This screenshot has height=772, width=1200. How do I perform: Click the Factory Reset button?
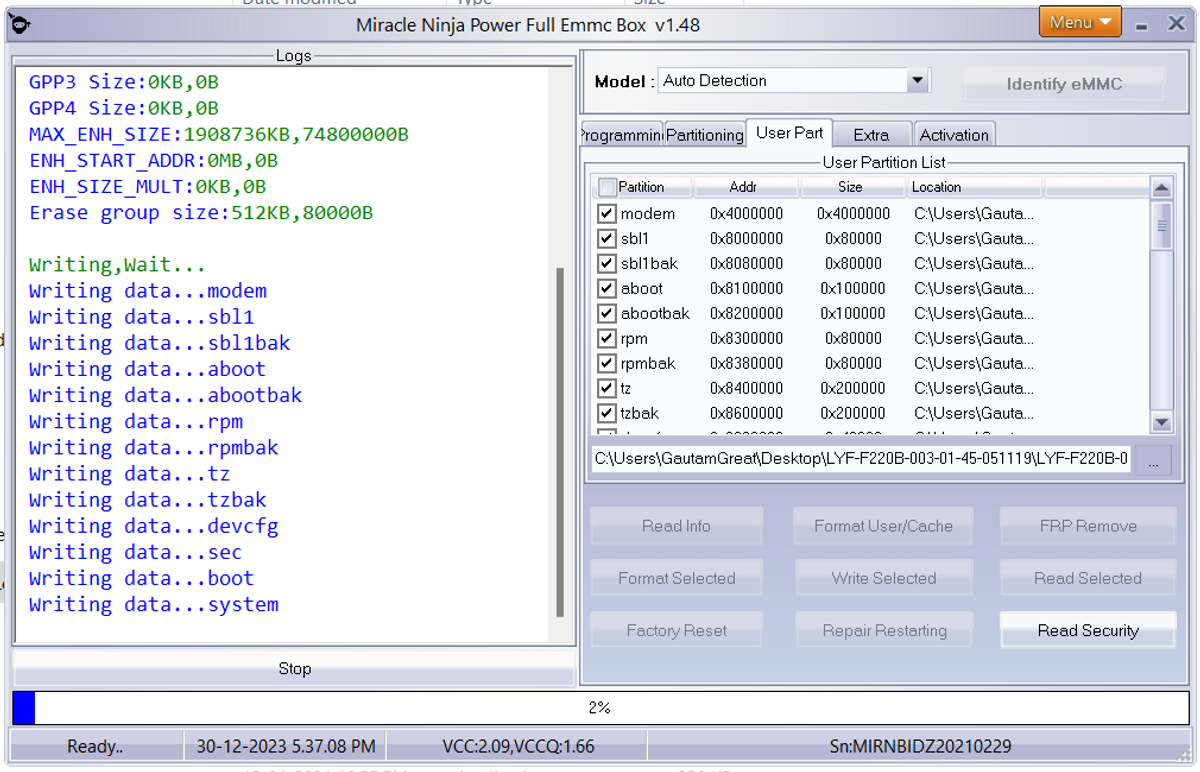676,631
